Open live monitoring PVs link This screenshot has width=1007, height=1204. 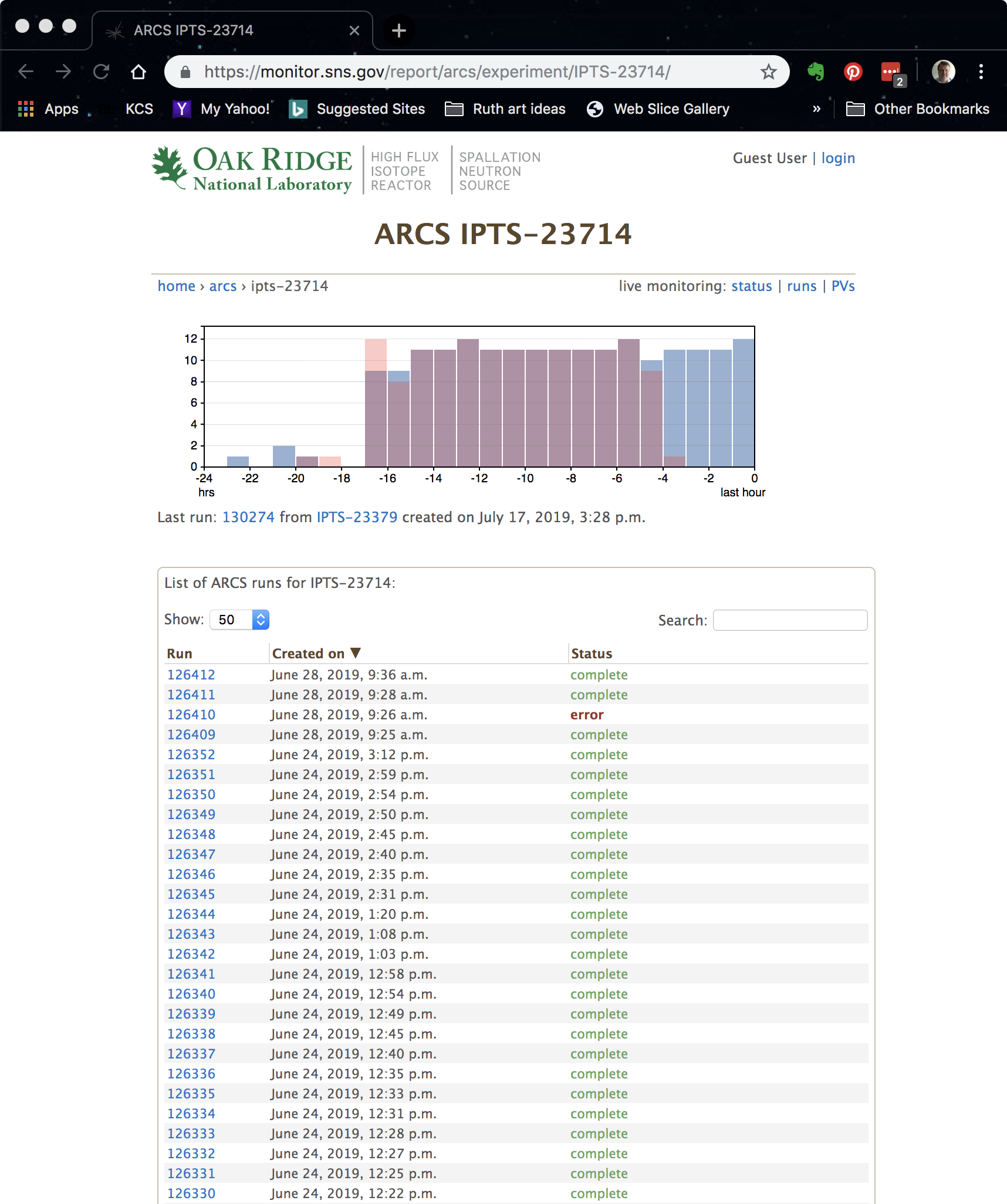point(843,286)
